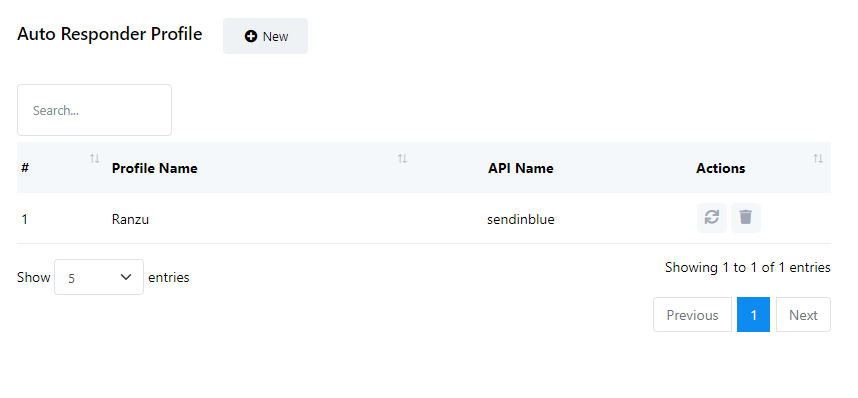Click the sendinblue API name cell
The width and height of the screenshot is (858, 398).
[520, 220]
